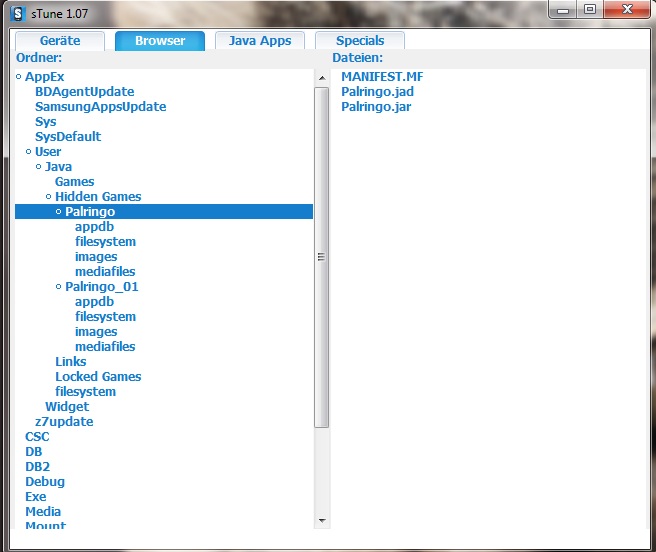Collapse the User folder circle marker
This screenshot has height=552, width=656.
[28, 151]
